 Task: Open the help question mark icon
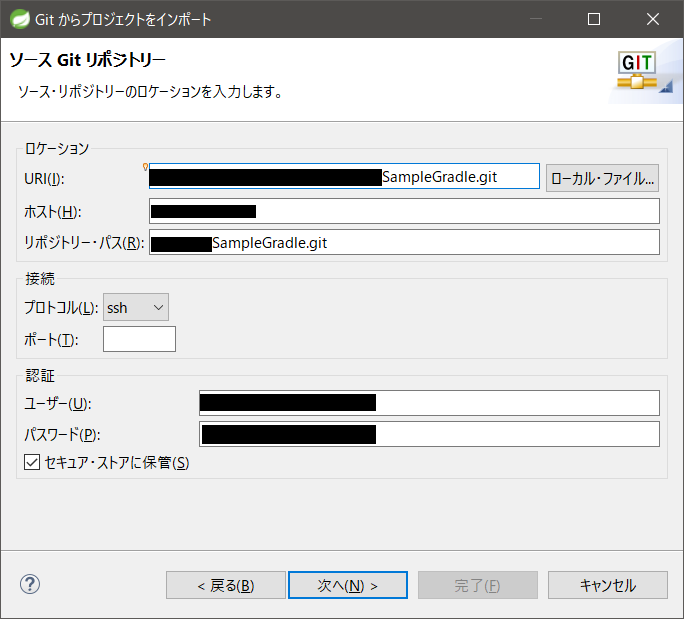click(x=30, y=584)
